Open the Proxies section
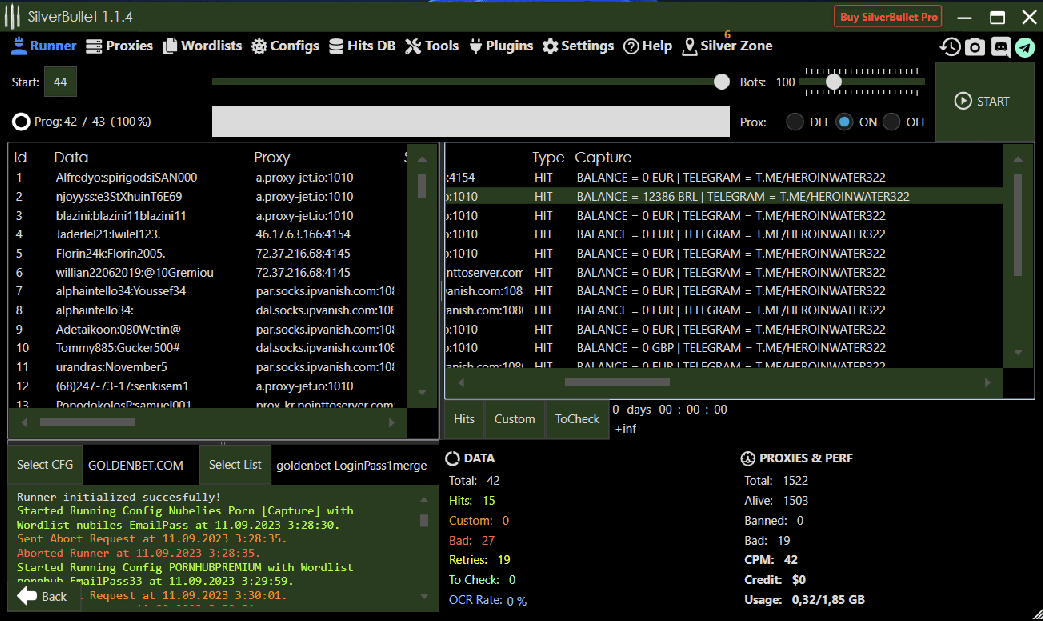This screenshot has width=1043, height=621. (x=119, y=46)
